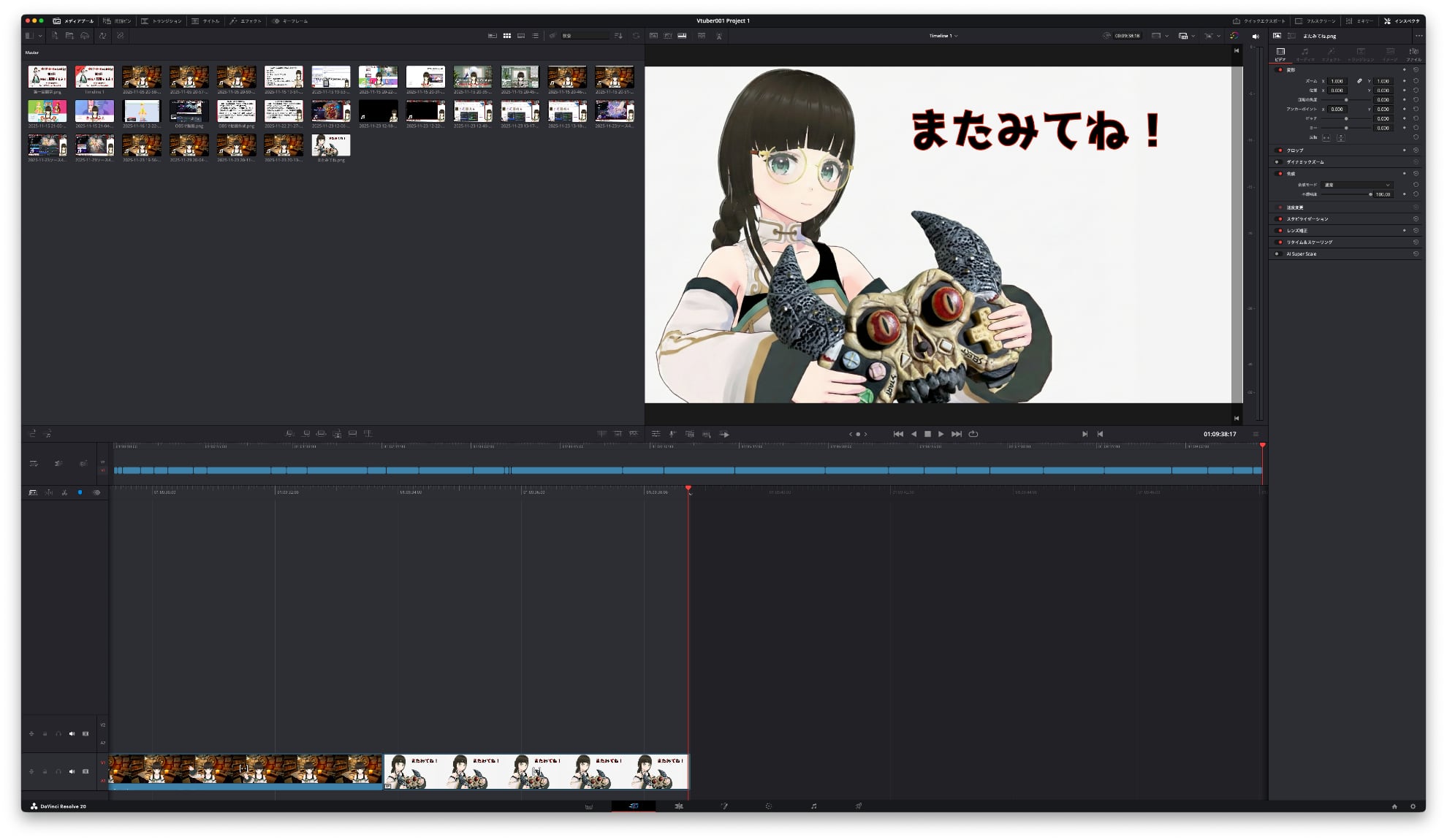Switch media pool to list view icon
1447x840 pixels.
pyautogui.click(x=535, y=36)
